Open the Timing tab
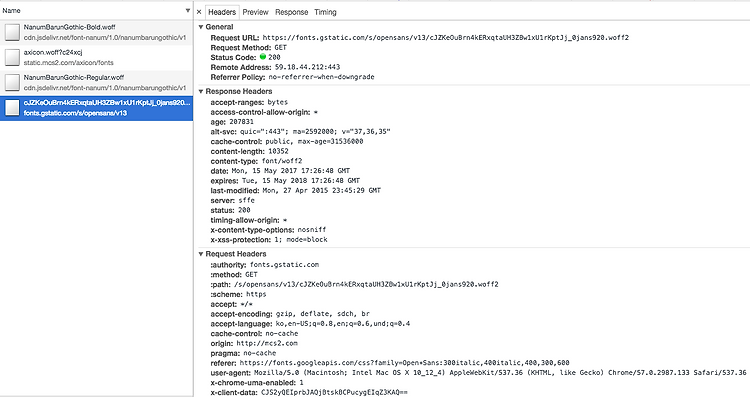Screen dimensions: 750x397 (x=325, y=12)
